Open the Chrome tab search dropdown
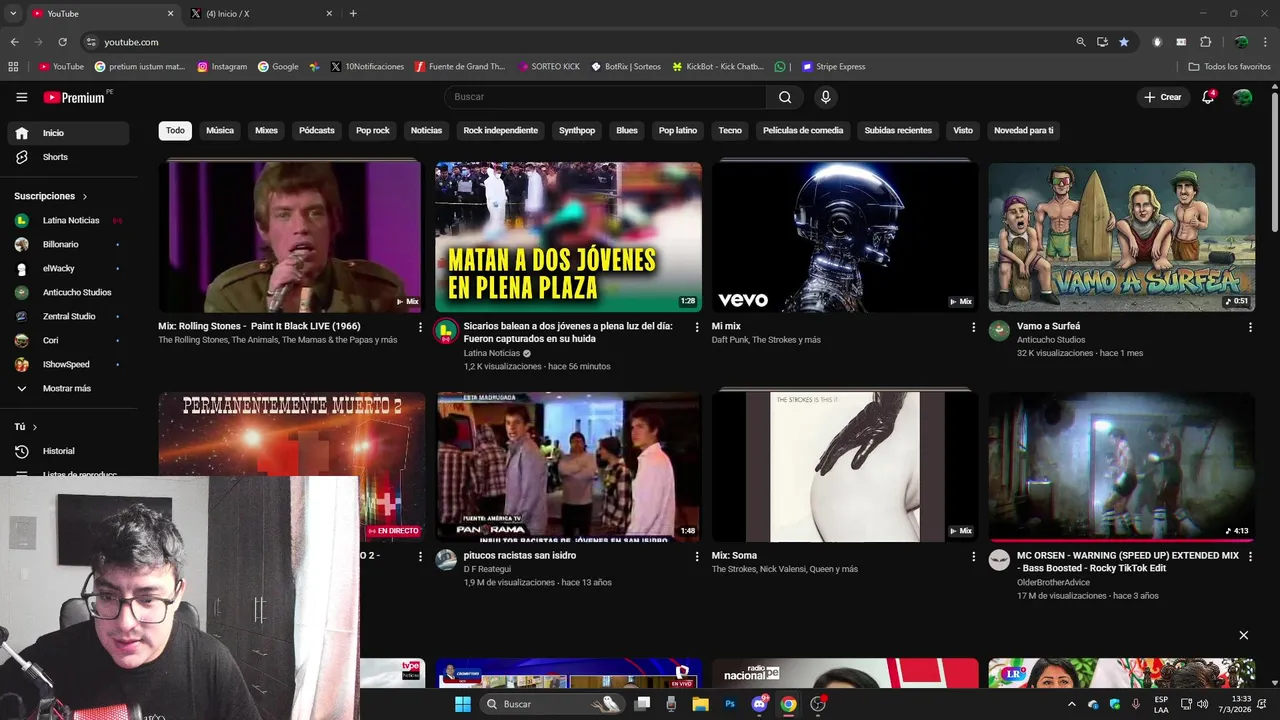 (x=13, y=14)
